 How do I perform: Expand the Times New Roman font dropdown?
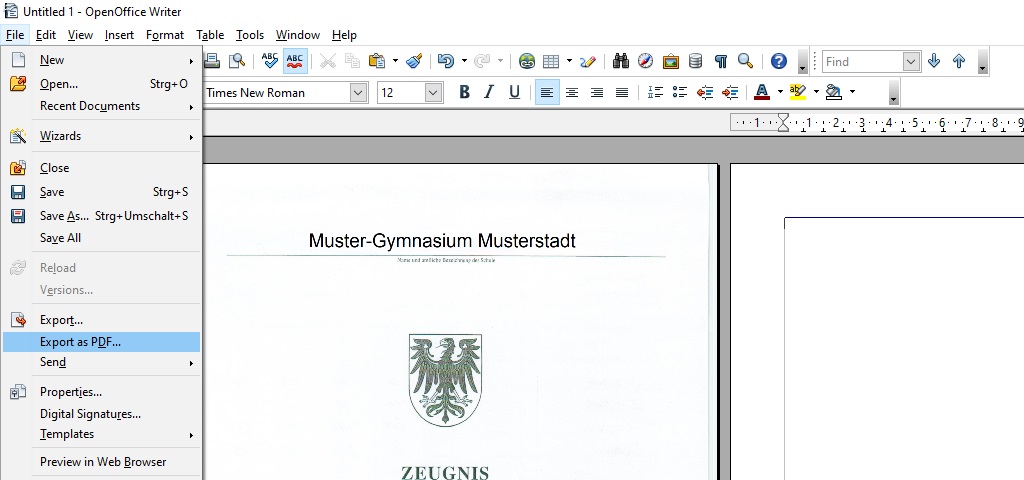tap(358, 92)
